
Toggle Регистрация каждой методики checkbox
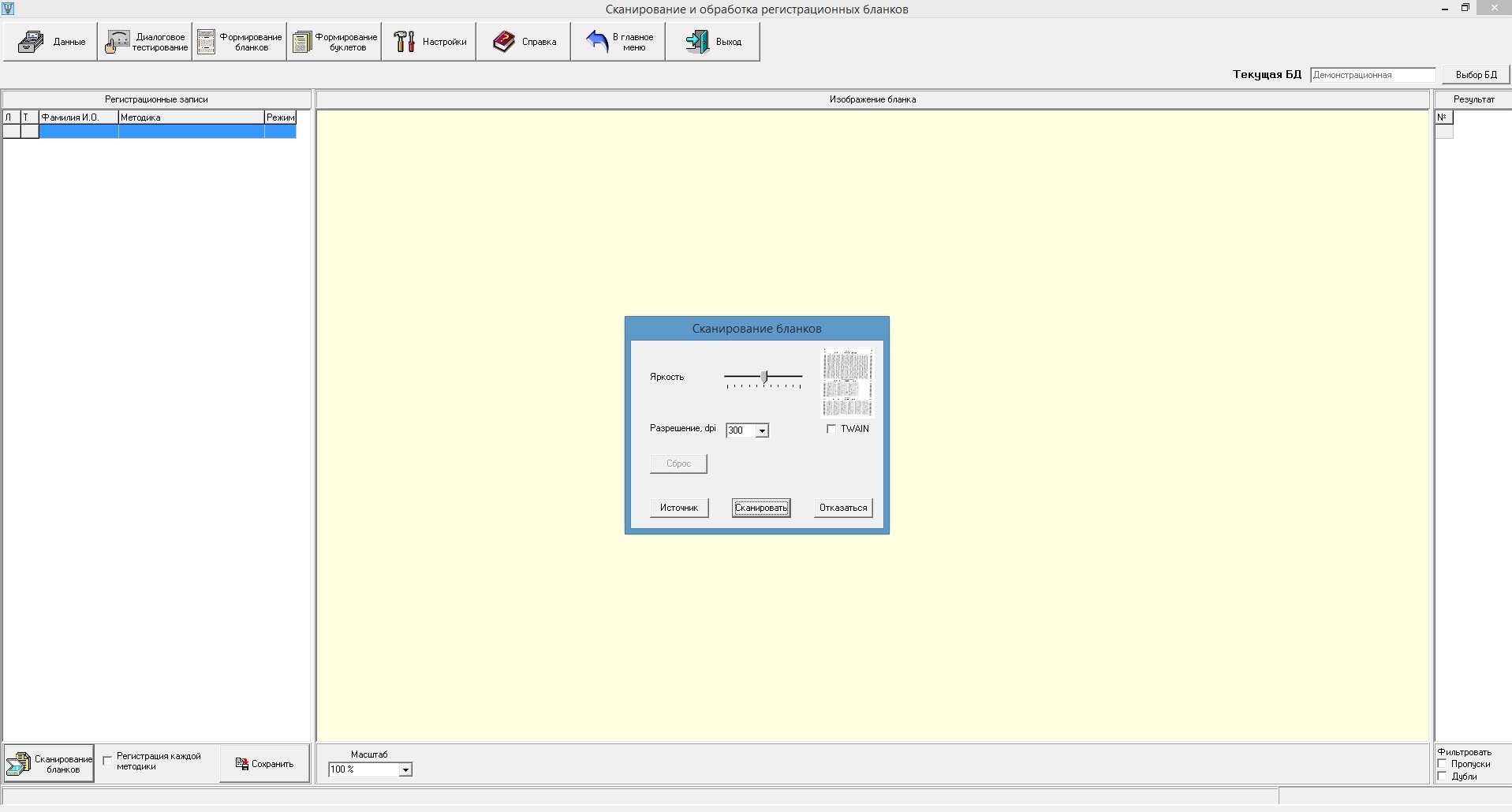tap(107, 761)
